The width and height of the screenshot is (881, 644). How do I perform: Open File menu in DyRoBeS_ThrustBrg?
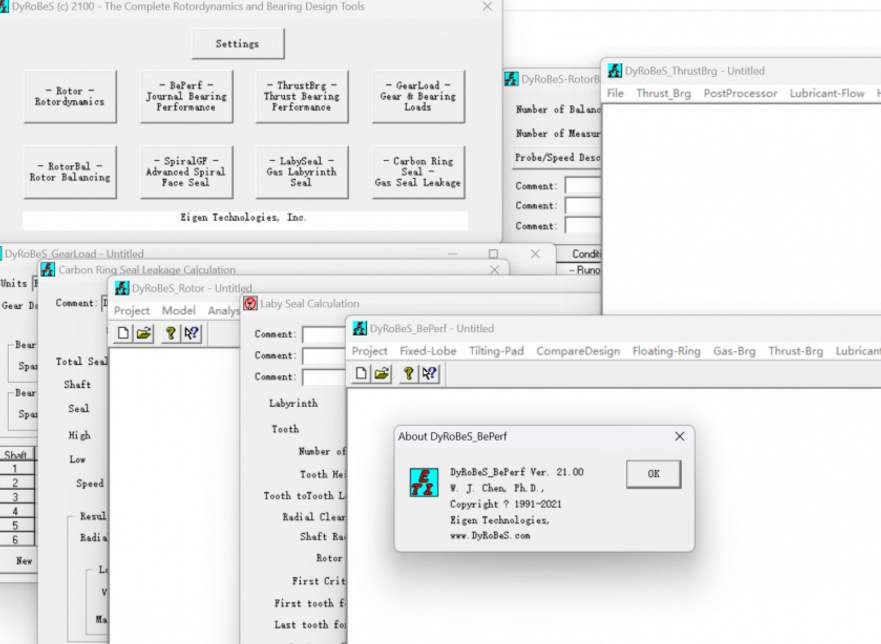(x=615, y=93)
